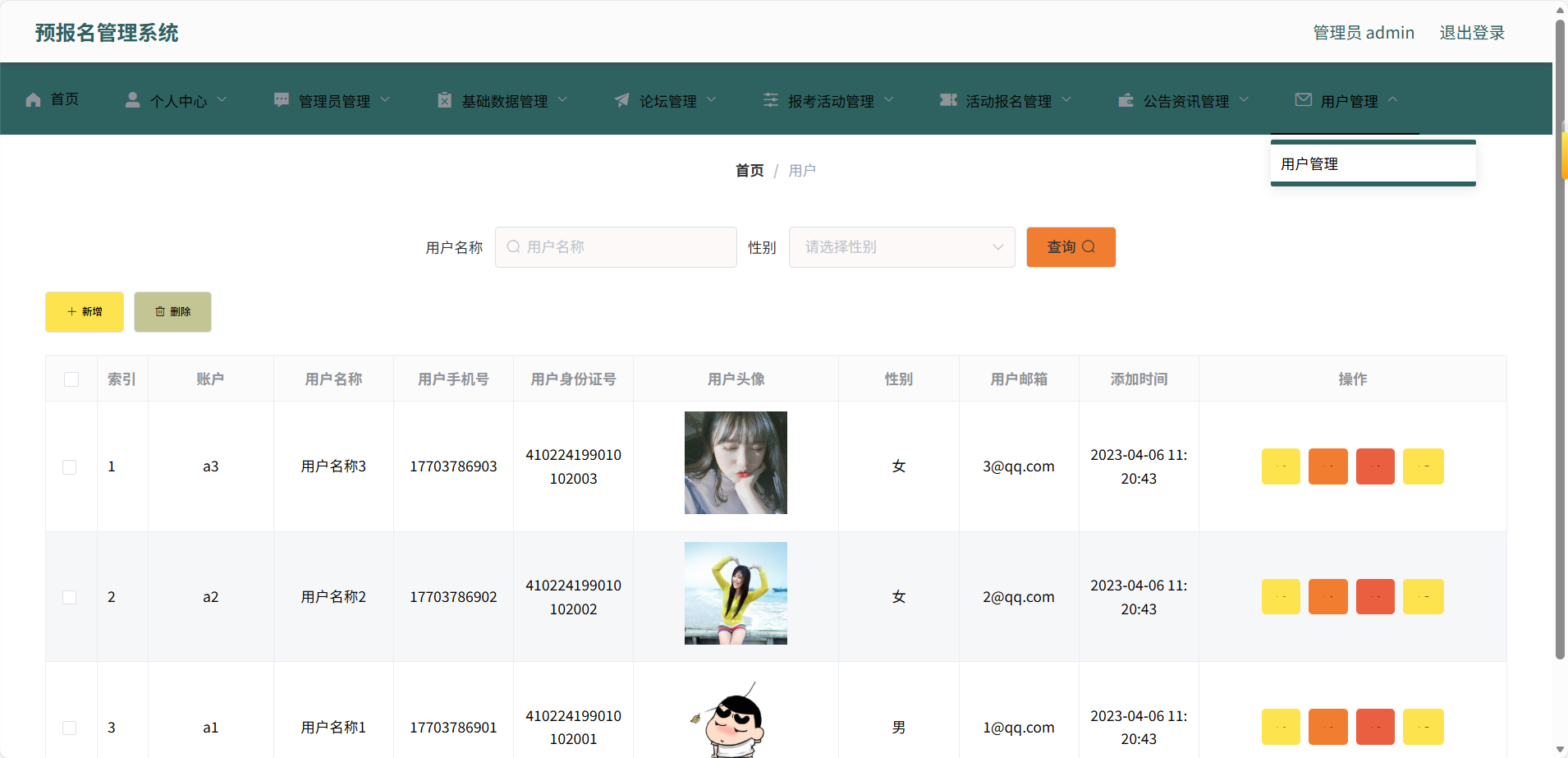
Task: Click 管理员 admin in the header
Action: coord(1364,33)
